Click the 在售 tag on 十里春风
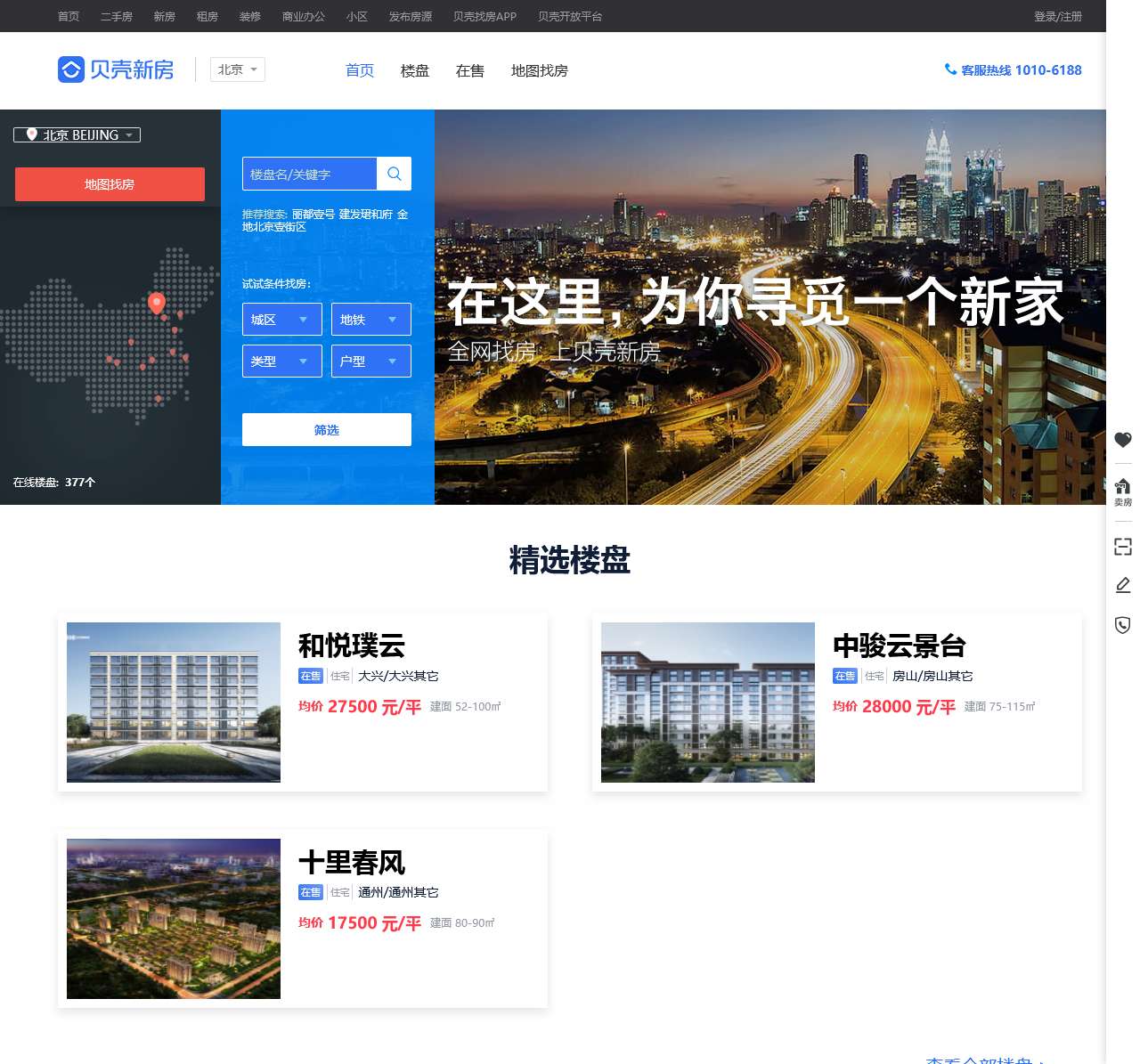Viewport: 1140px width, 1064px height. (311, 892)
